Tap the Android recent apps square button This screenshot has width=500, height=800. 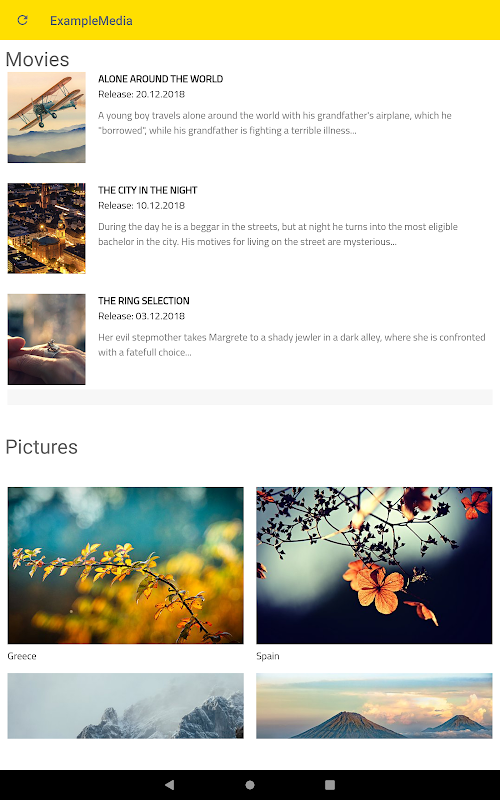tap(330, 785)
